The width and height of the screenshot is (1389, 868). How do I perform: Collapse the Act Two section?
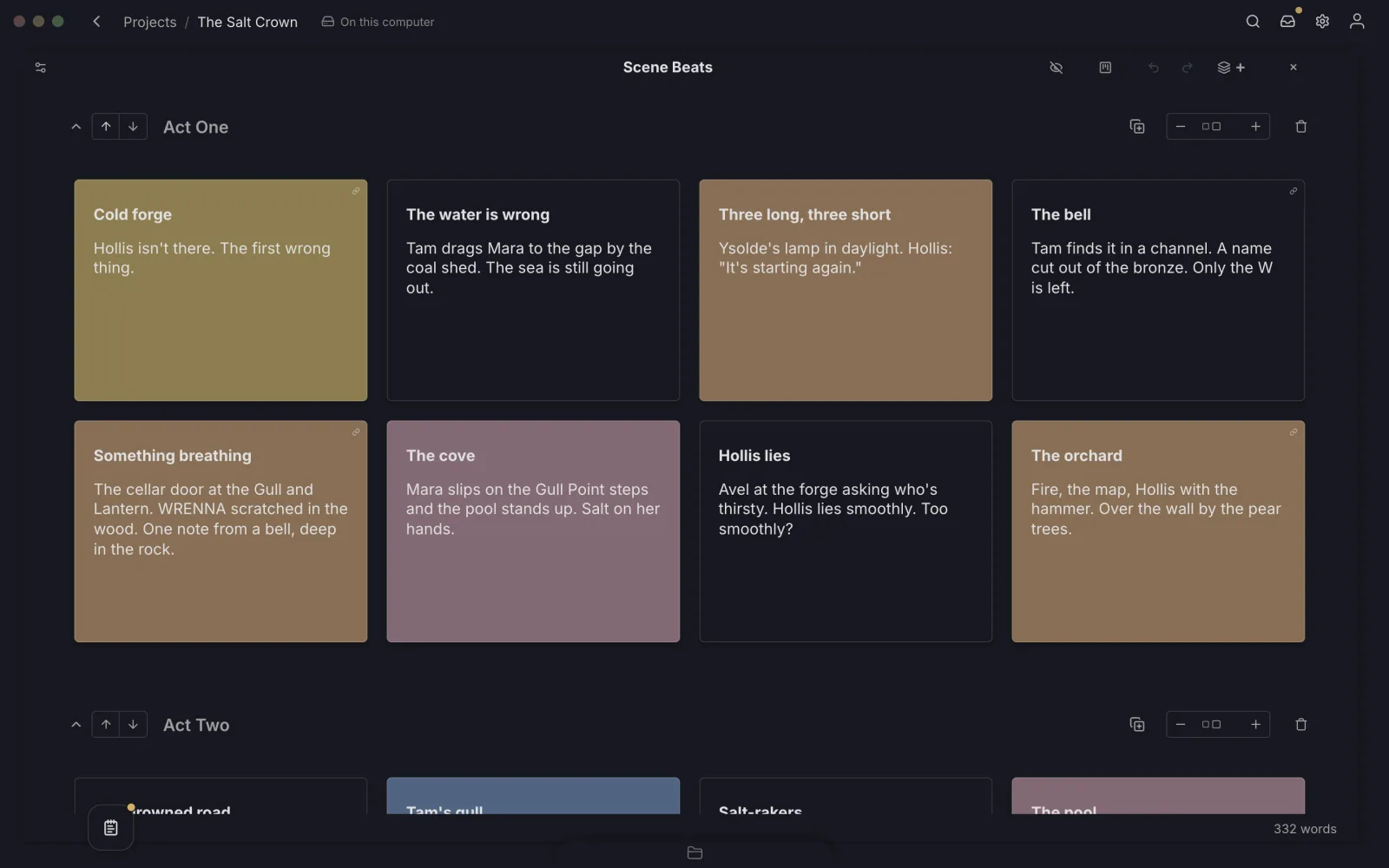[76, 725]
